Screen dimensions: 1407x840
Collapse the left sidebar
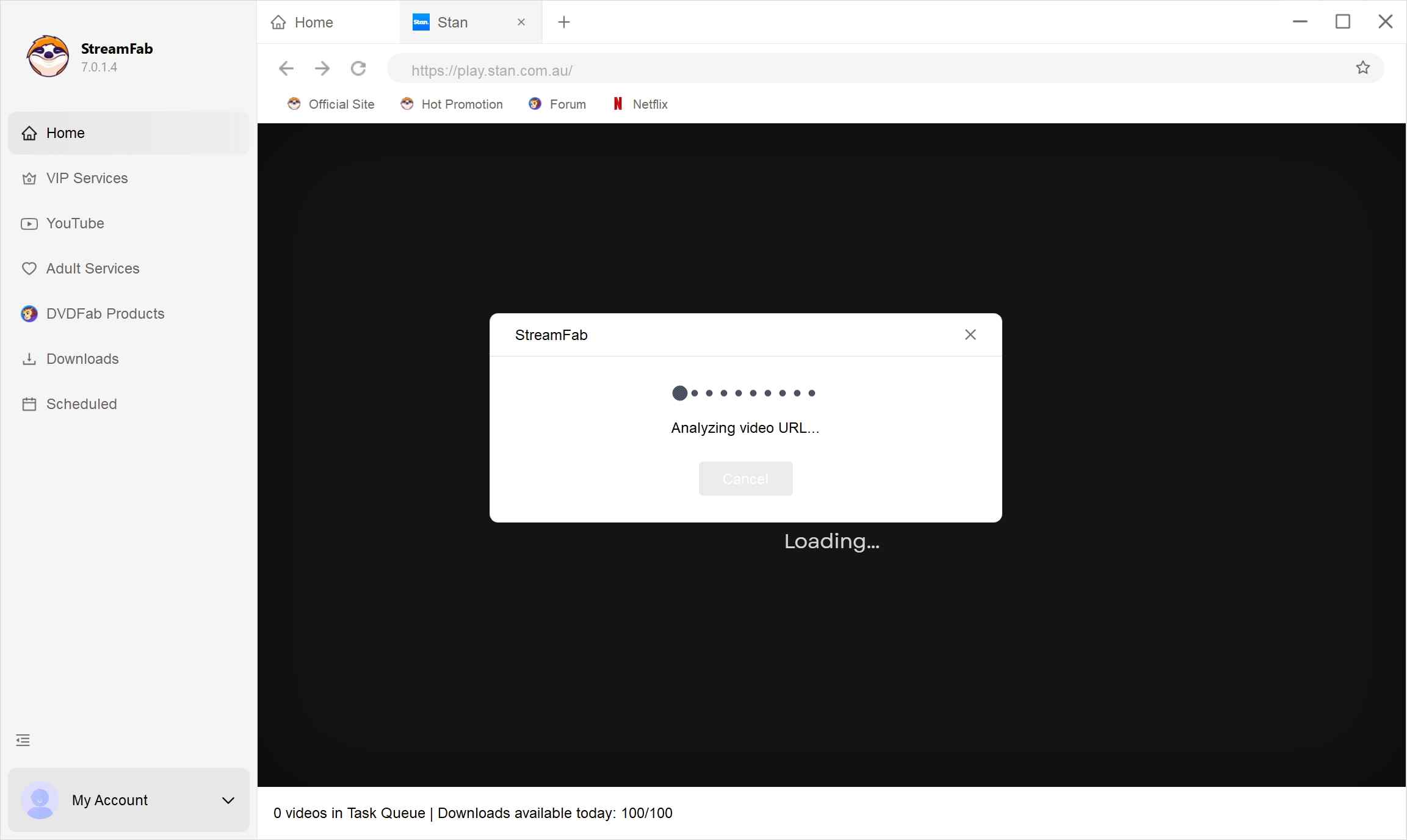pos(23,740)
